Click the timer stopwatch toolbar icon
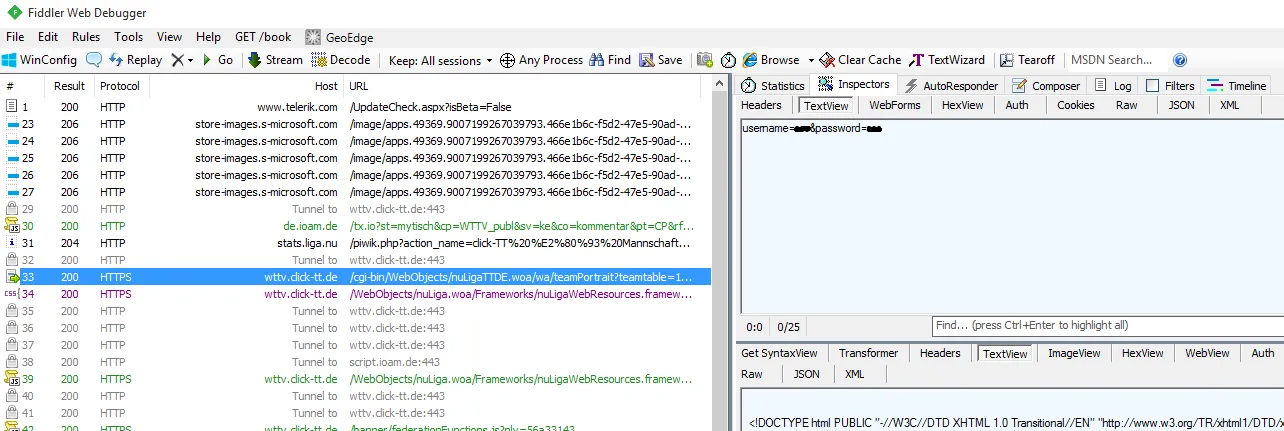The width and height of the screenshot is (1284, 431). pyautogui.click(x=729, y=60)
